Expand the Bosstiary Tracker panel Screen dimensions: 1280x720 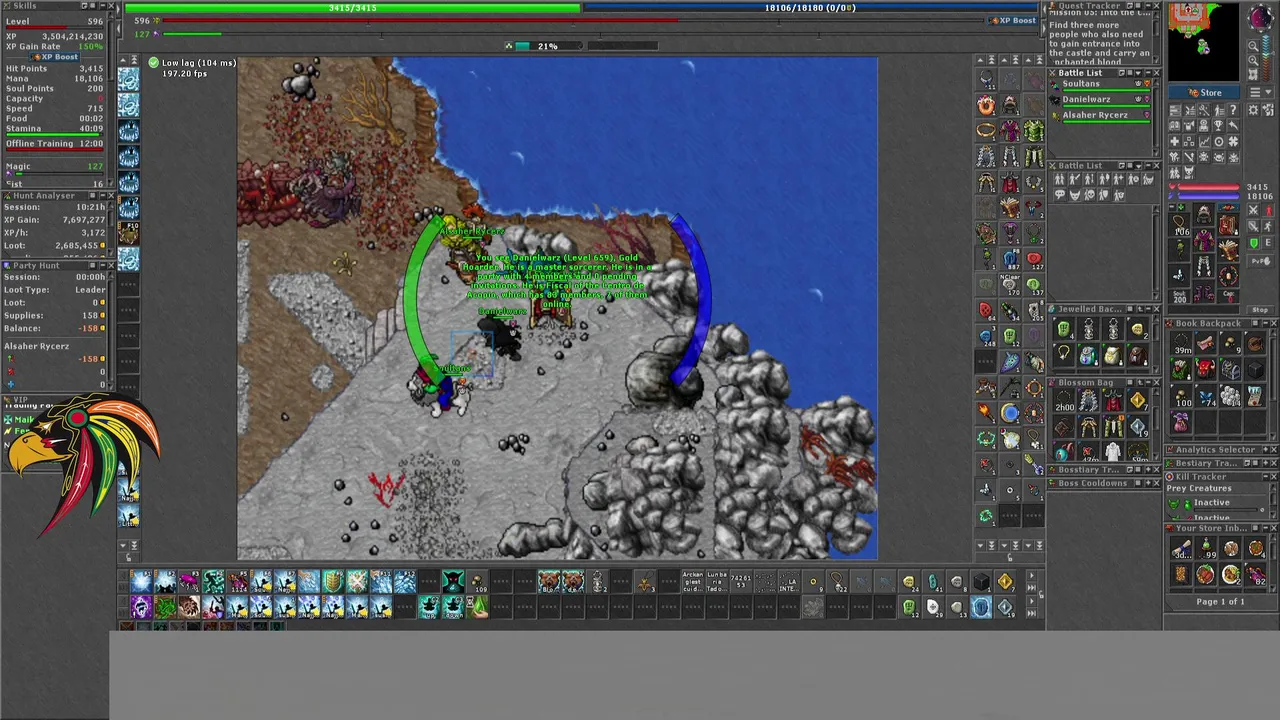pos(1148,469)
